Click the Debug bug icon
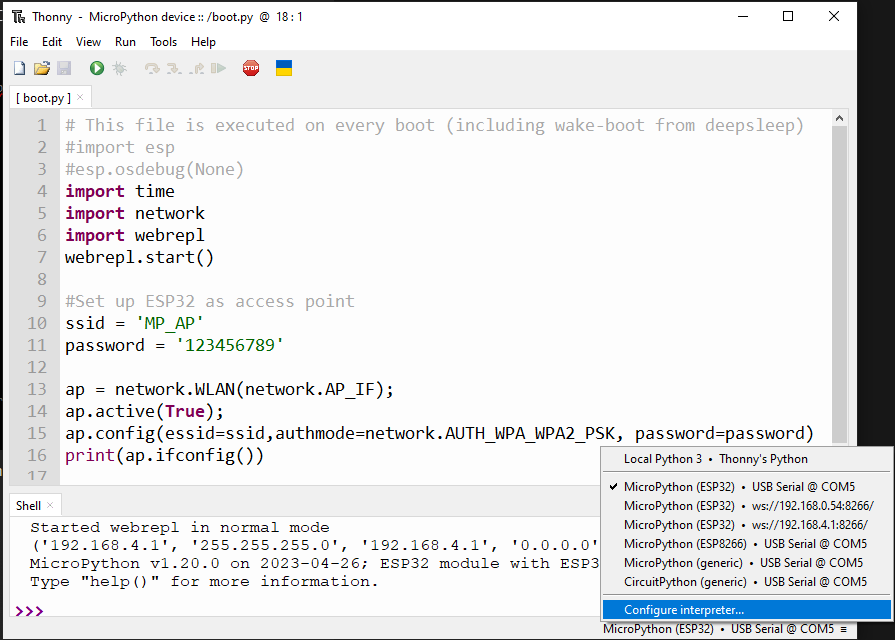The image size is (895, 640). pyautogui.click(x=119, y=68)
